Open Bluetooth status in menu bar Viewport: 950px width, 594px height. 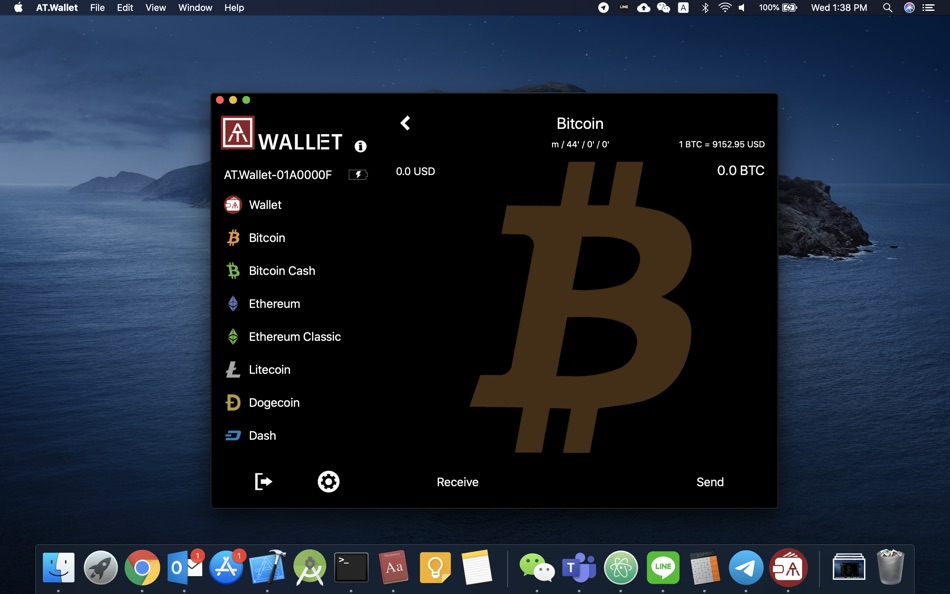(x=705, y=8)
